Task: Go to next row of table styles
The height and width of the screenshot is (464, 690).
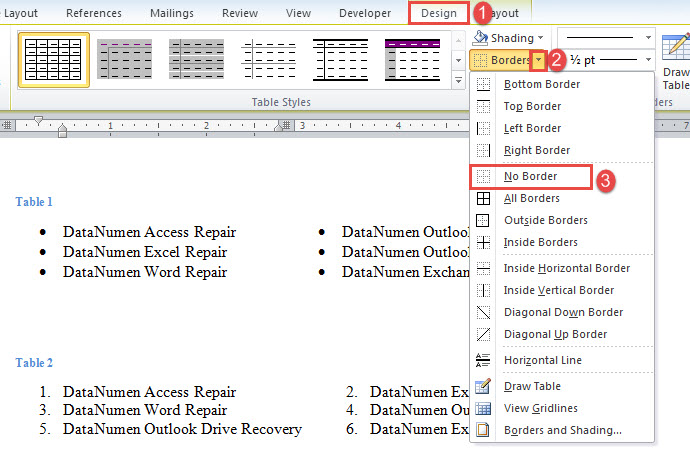Action: pyautogui.click(x=459, y=60)
